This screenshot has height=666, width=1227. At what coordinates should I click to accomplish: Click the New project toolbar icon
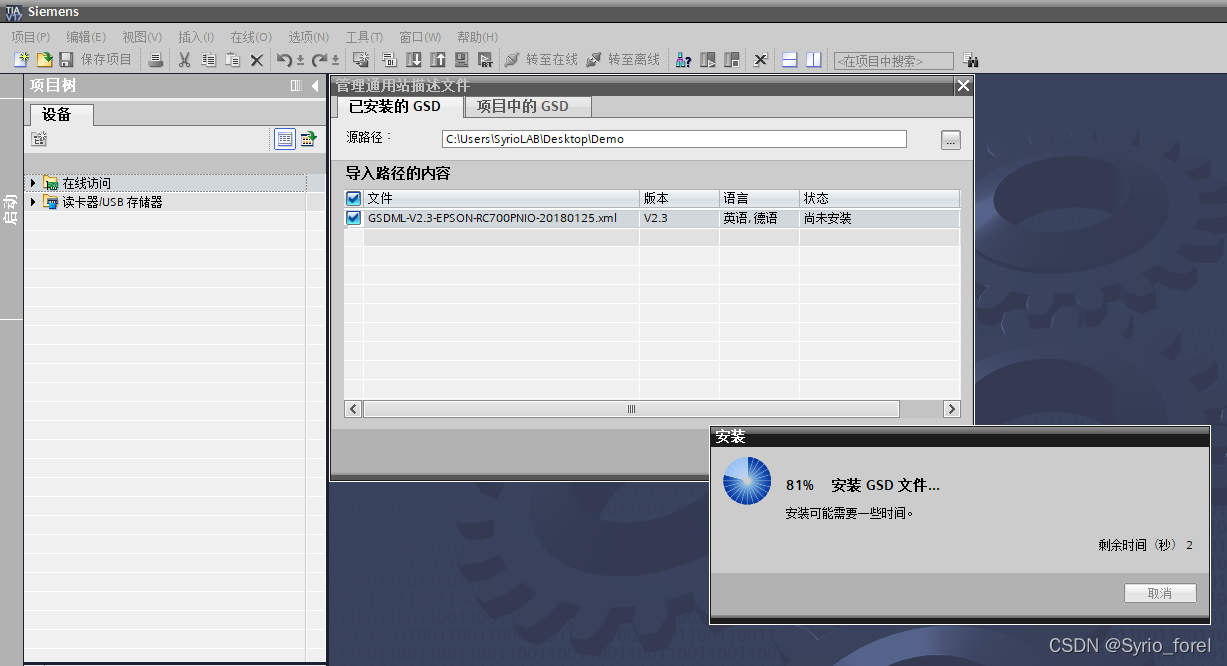pos(21,60)
